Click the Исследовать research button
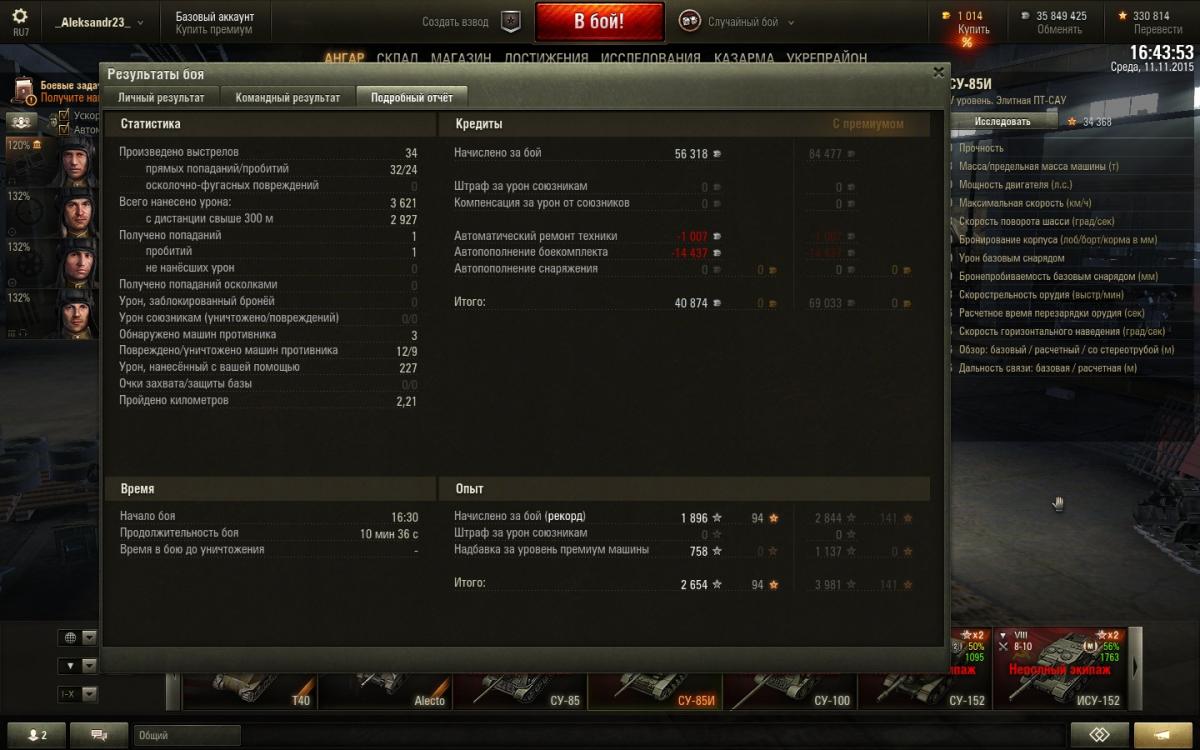This screenshot has height=750, width=1200. pos(1003,121)
